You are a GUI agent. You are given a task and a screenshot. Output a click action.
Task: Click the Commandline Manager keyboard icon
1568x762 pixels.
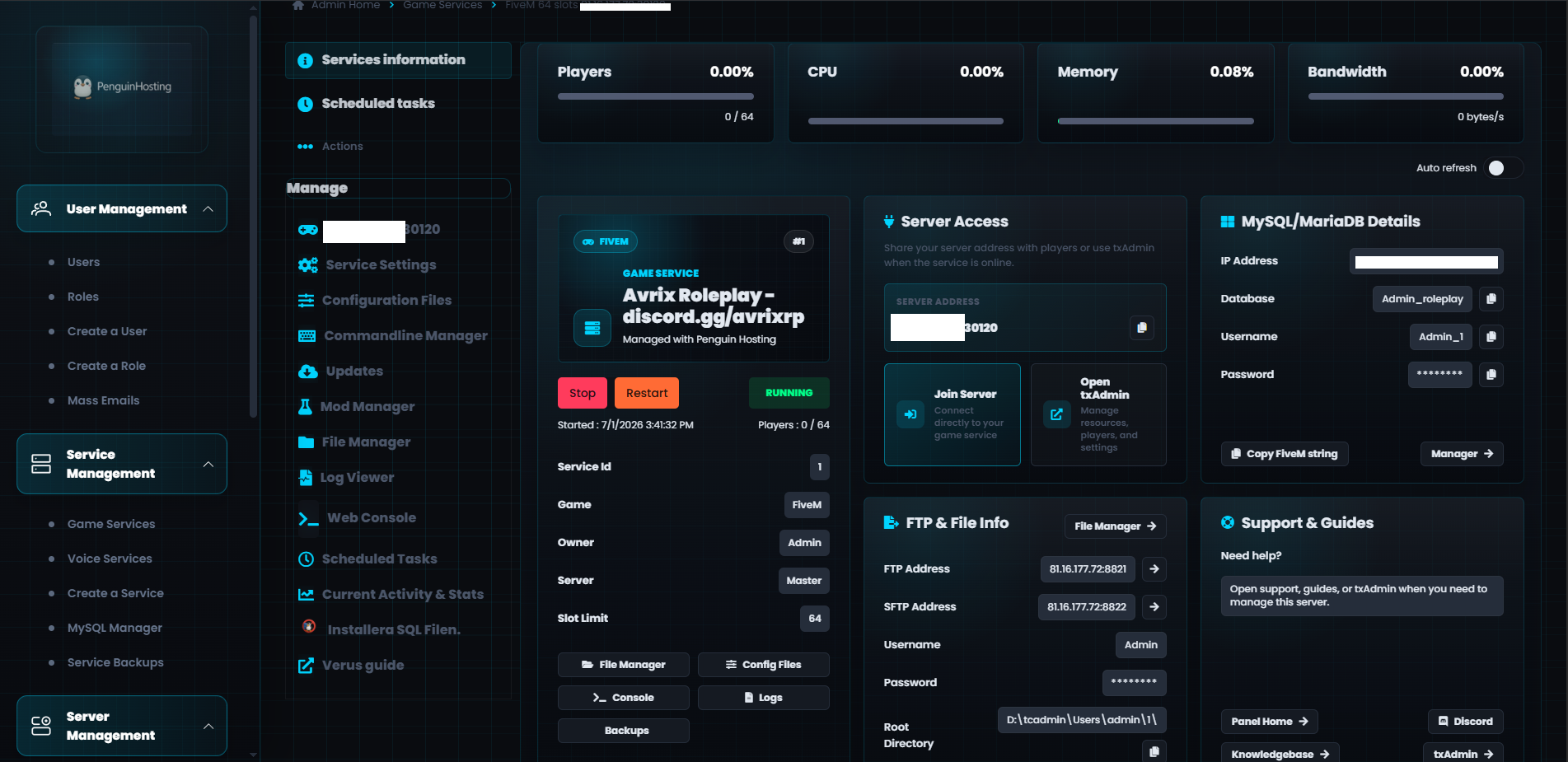click(x=307, y=336)
